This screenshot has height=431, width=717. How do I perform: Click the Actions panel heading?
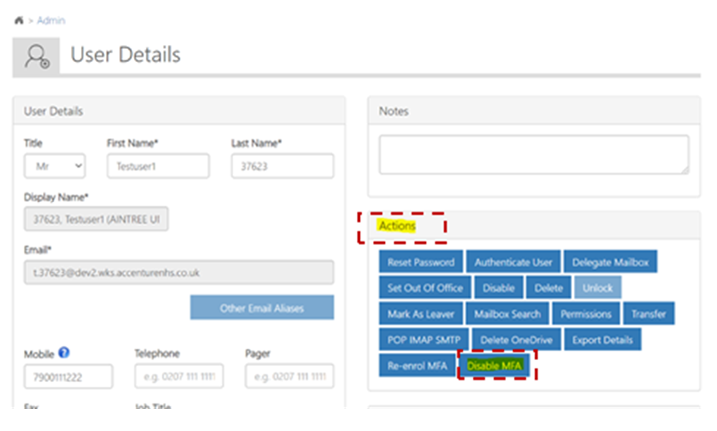[397, 226]
